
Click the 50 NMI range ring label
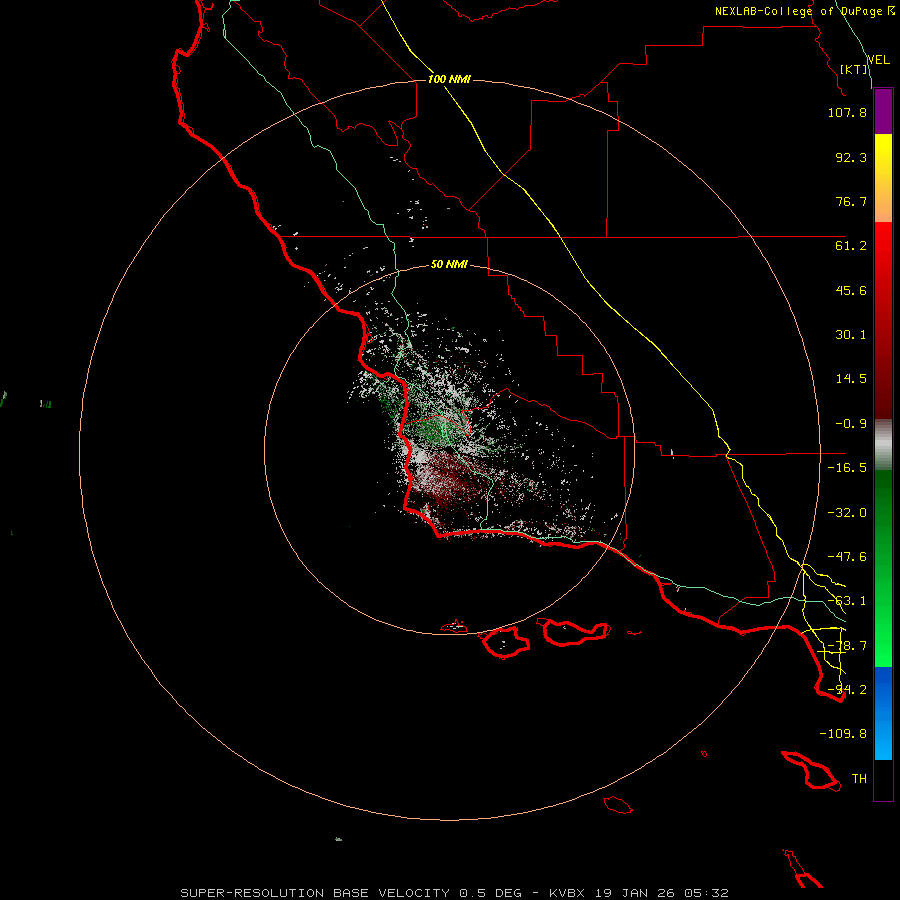(x=449, y=264)
